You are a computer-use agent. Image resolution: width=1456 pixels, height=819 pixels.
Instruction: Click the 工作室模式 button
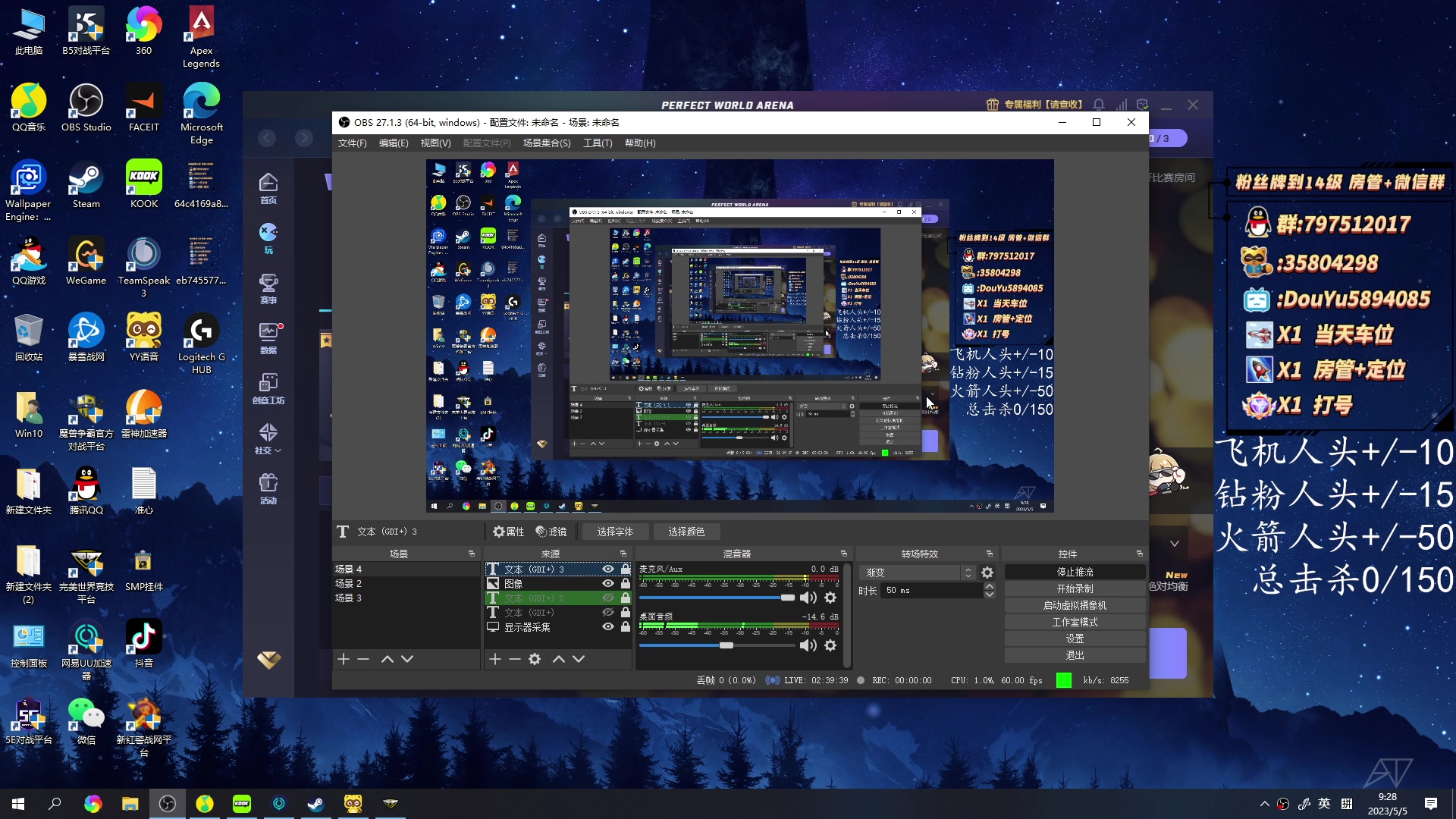click(x=1075, y=622)
